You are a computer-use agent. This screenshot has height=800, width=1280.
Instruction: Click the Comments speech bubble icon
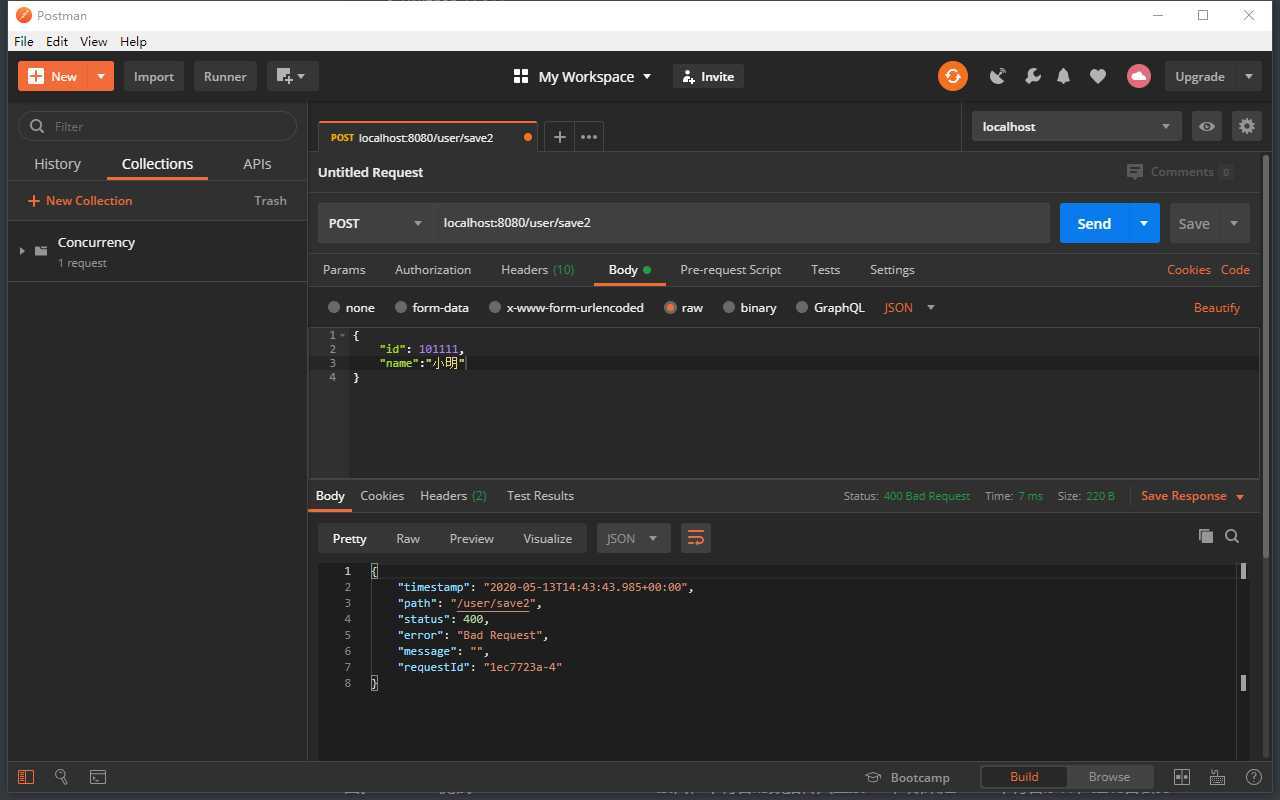tap(1135, 172)
